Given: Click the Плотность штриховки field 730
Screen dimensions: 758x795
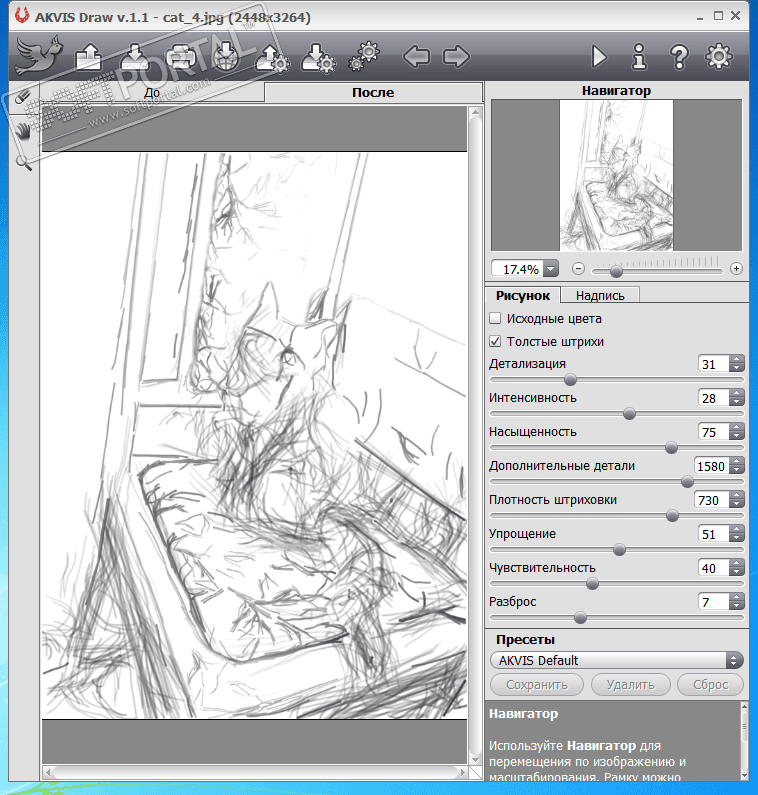Looking at the screenshot, I should click(711, 500).
